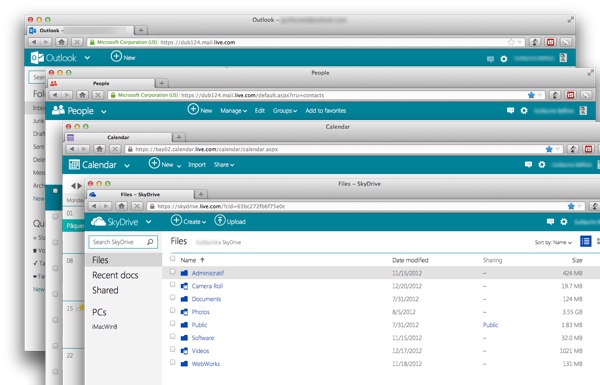The image size is (600, 385).
Task: Check the Camera Roll folder checkbox
Action: 173,285
